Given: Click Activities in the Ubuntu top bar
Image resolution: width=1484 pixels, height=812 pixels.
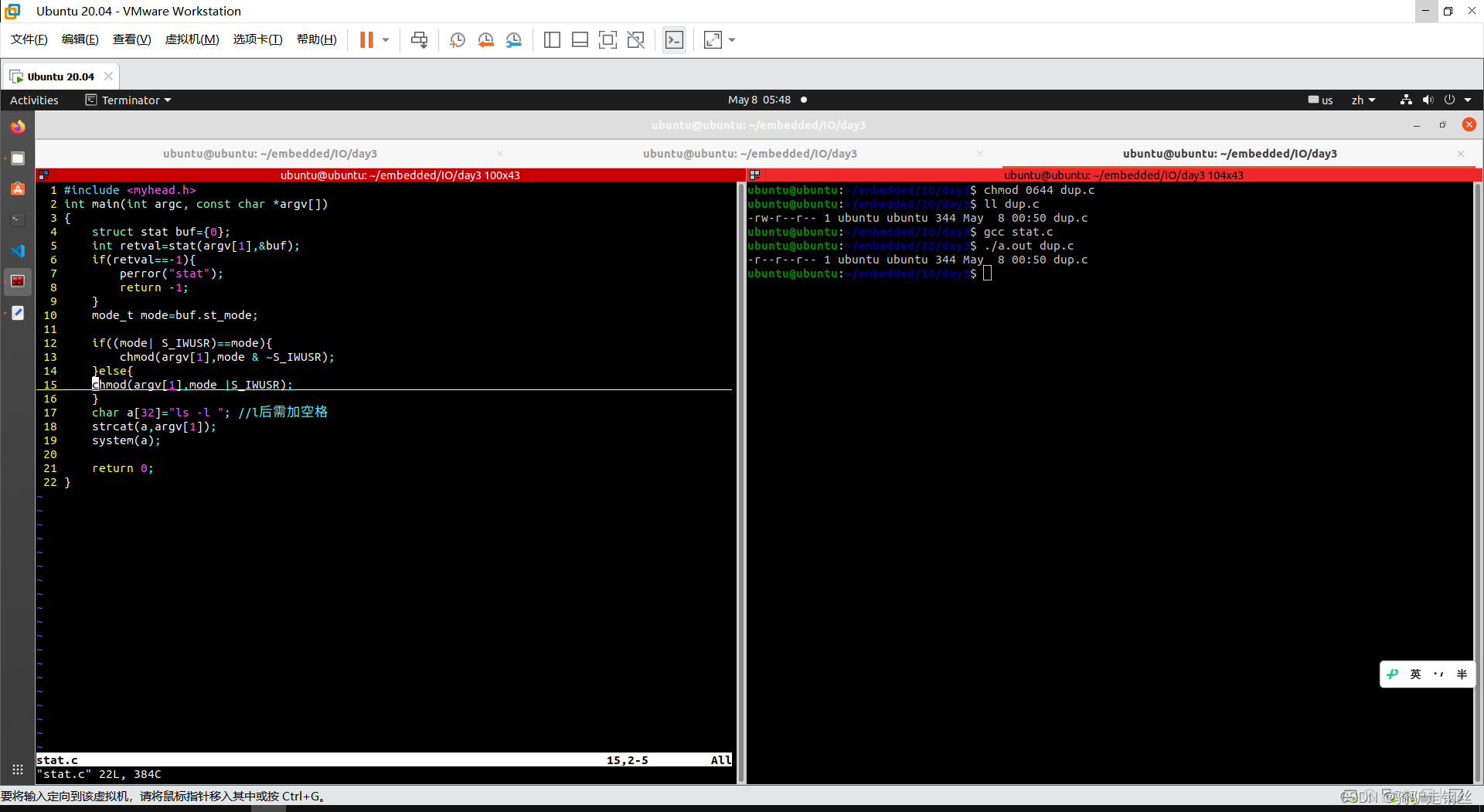Looking at the screenshot, I should 34,100.
